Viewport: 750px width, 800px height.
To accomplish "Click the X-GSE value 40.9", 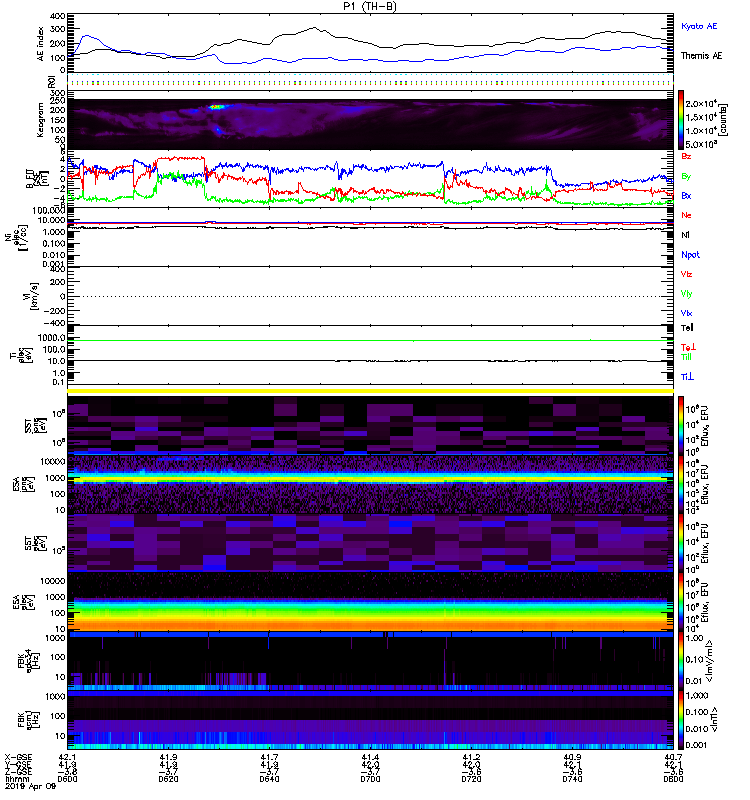I will pyautogui.click(x=572, y=758).
